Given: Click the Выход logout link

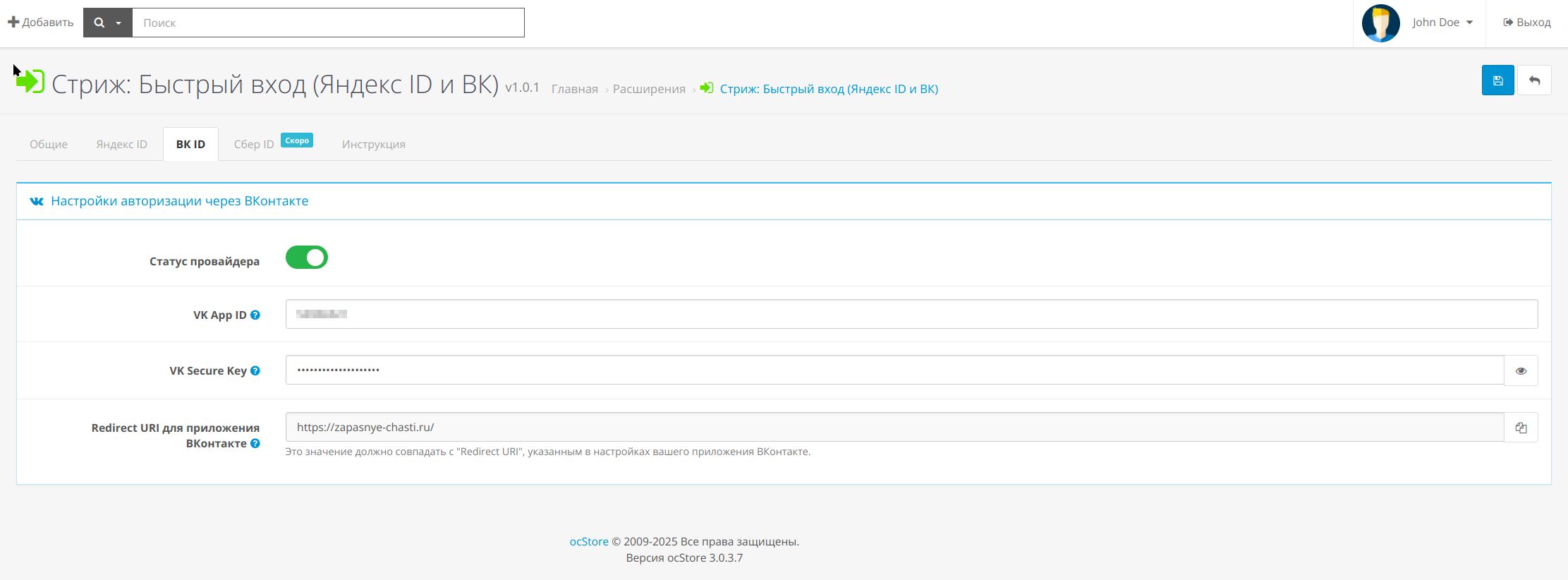Looking at the screenshot, I should (x=1527, y=23).
